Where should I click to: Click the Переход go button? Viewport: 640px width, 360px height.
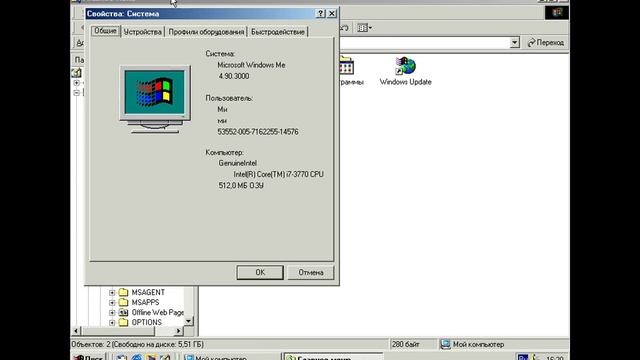(546, 42)
